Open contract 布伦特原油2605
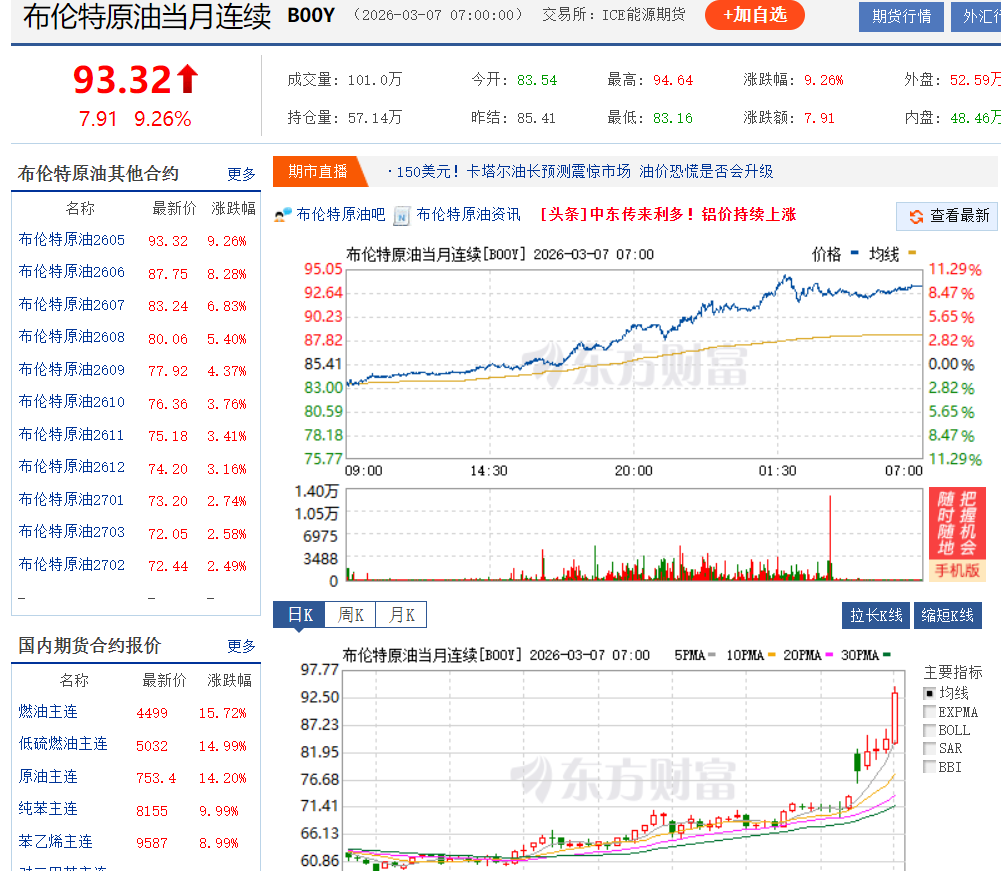Viewport: 1001px width, 871px height. [72, 240]
